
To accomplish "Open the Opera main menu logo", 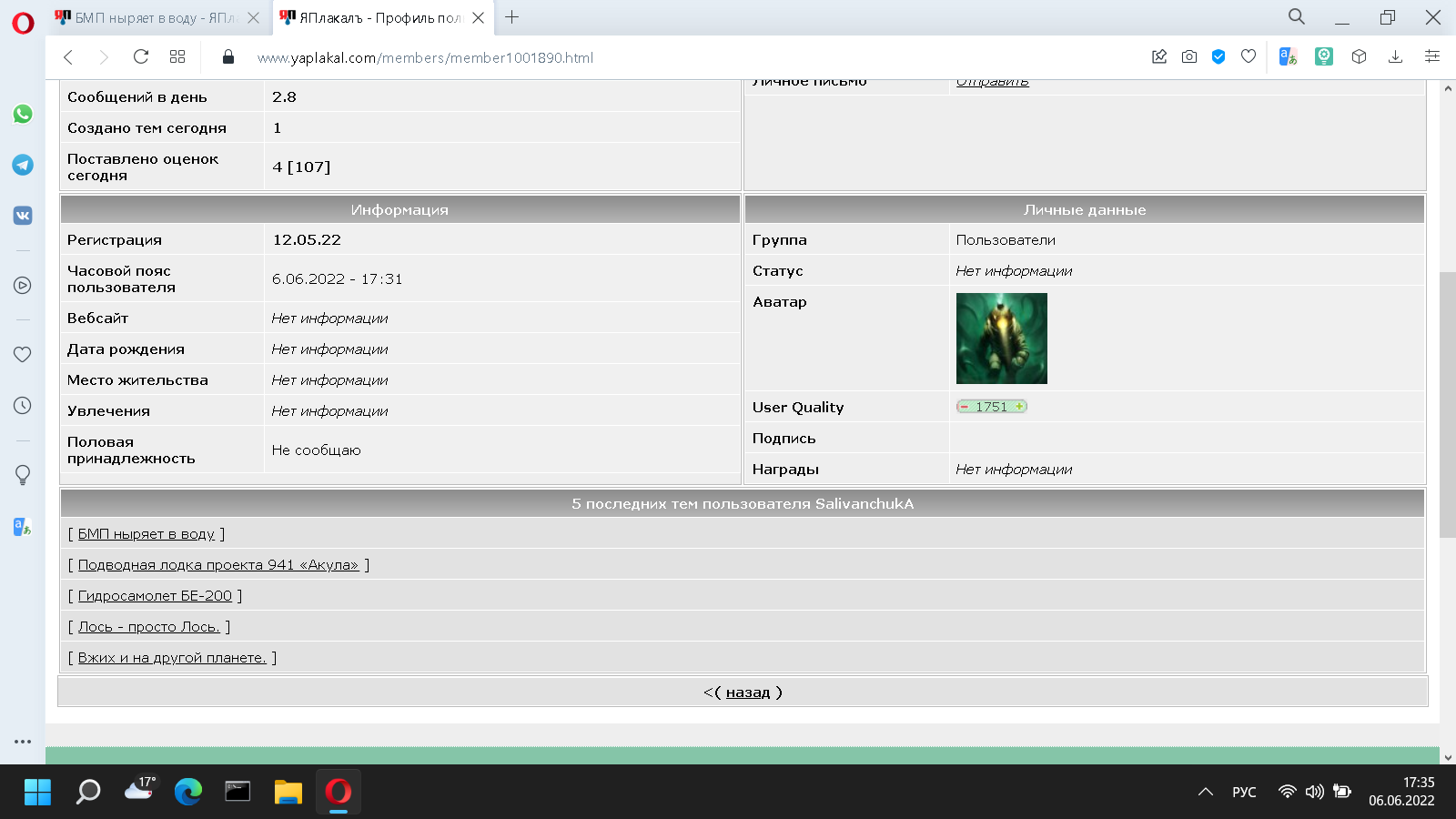I will point(23,23).
